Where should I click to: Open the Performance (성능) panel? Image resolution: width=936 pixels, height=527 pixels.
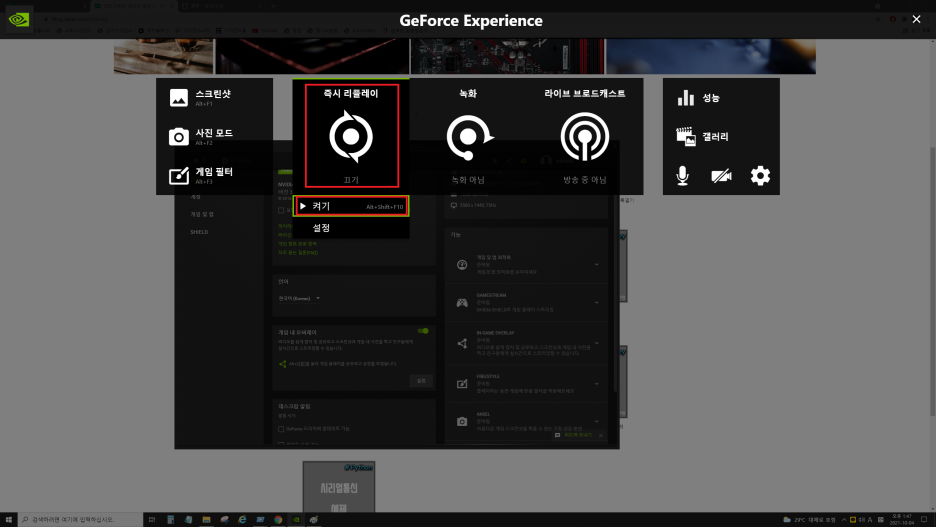click(x=699, y=97)
